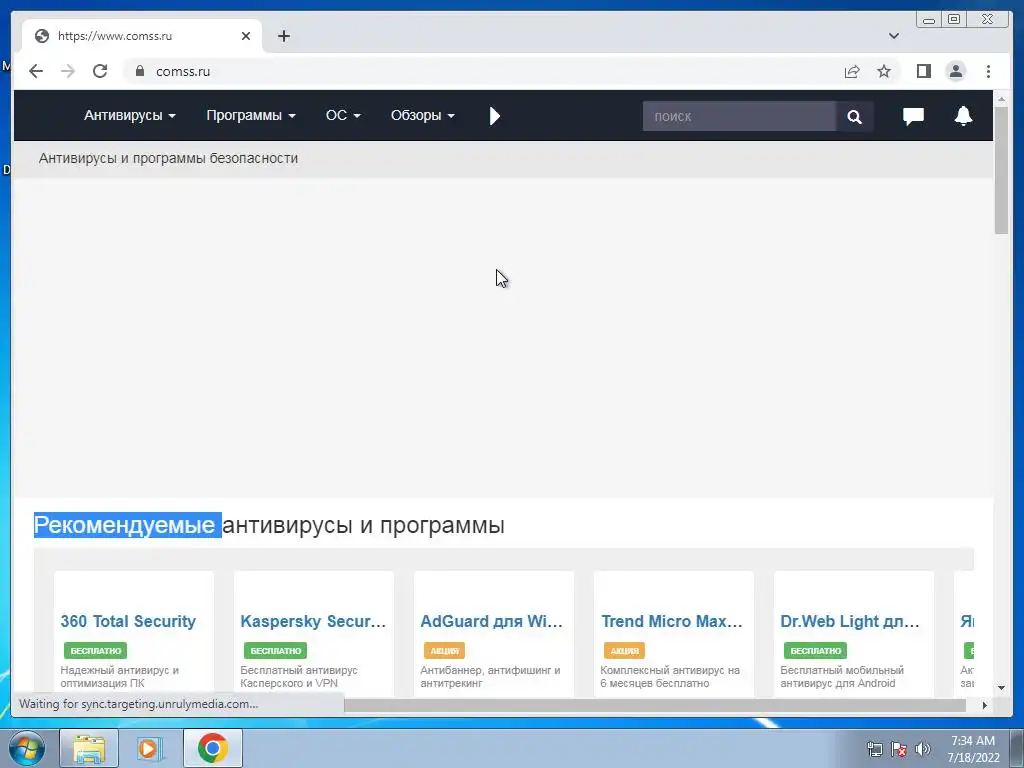Open the Chrome side panel
The width and height of the screenshot is (1024, 768).
[923, 71]
